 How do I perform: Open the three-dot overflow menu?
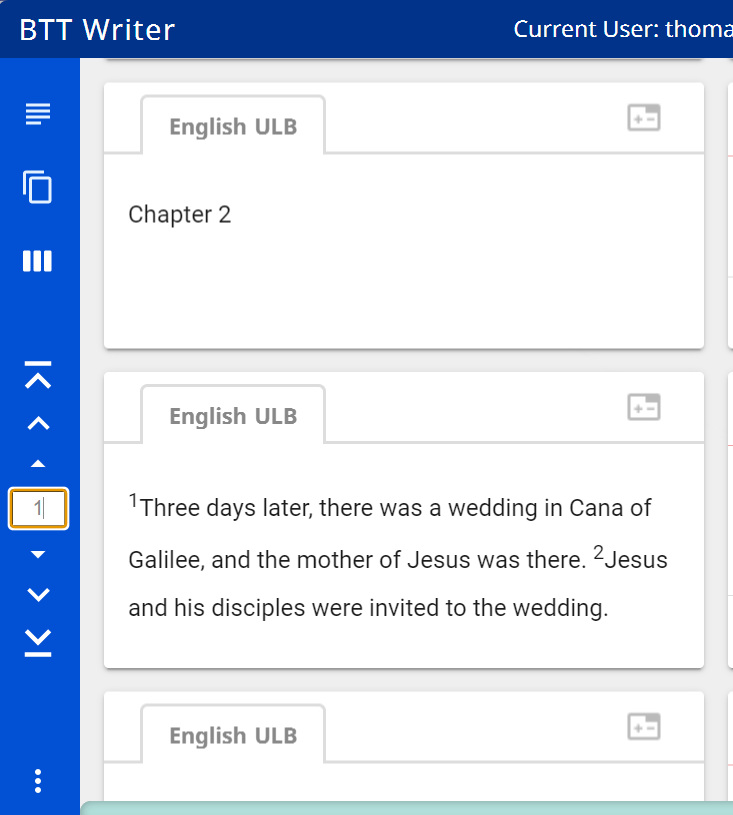[x=37, y=780]
